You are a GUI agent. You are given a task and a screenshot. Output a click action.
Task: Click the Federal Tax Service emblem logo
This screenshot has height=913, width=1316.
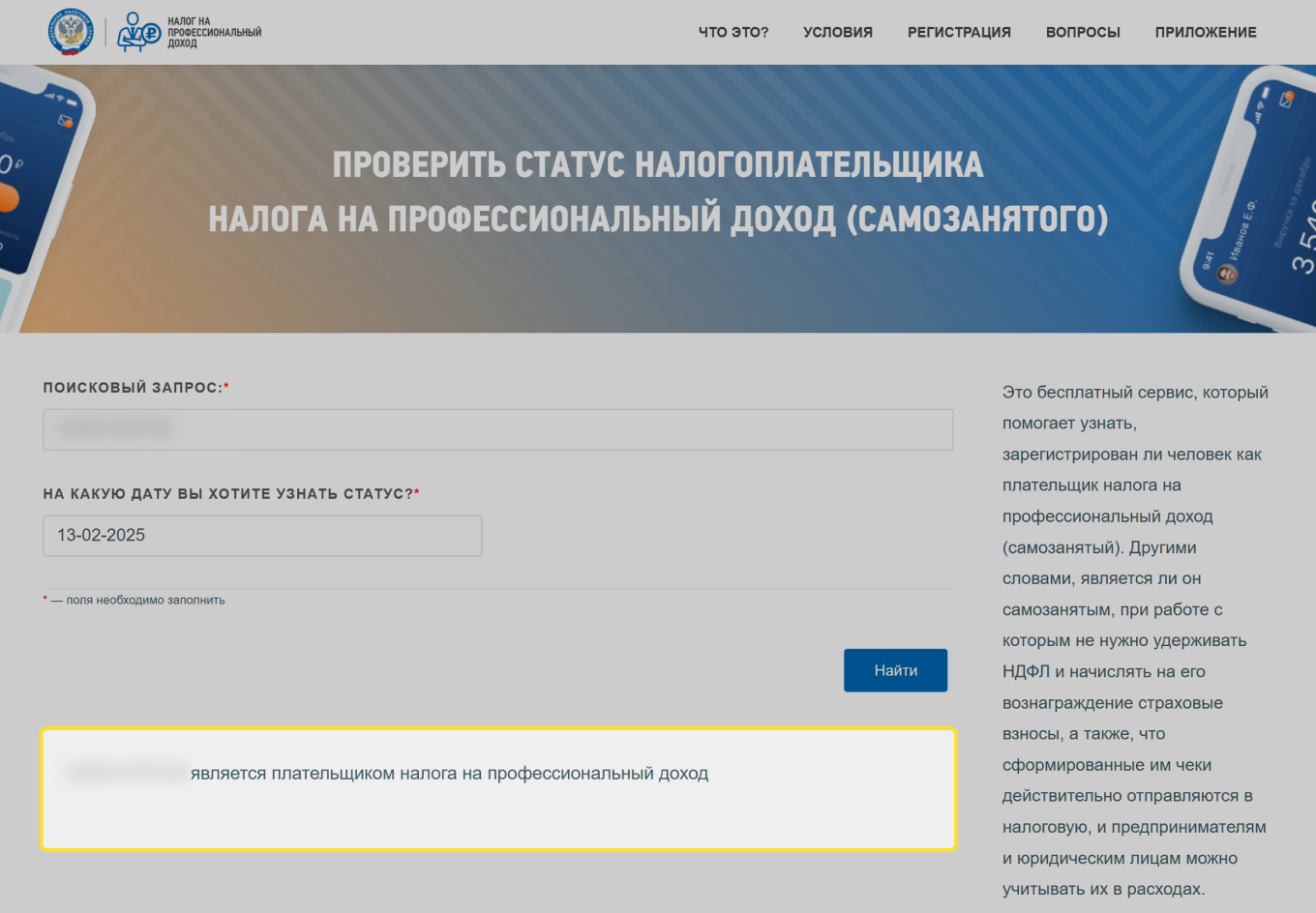point(66,31)
